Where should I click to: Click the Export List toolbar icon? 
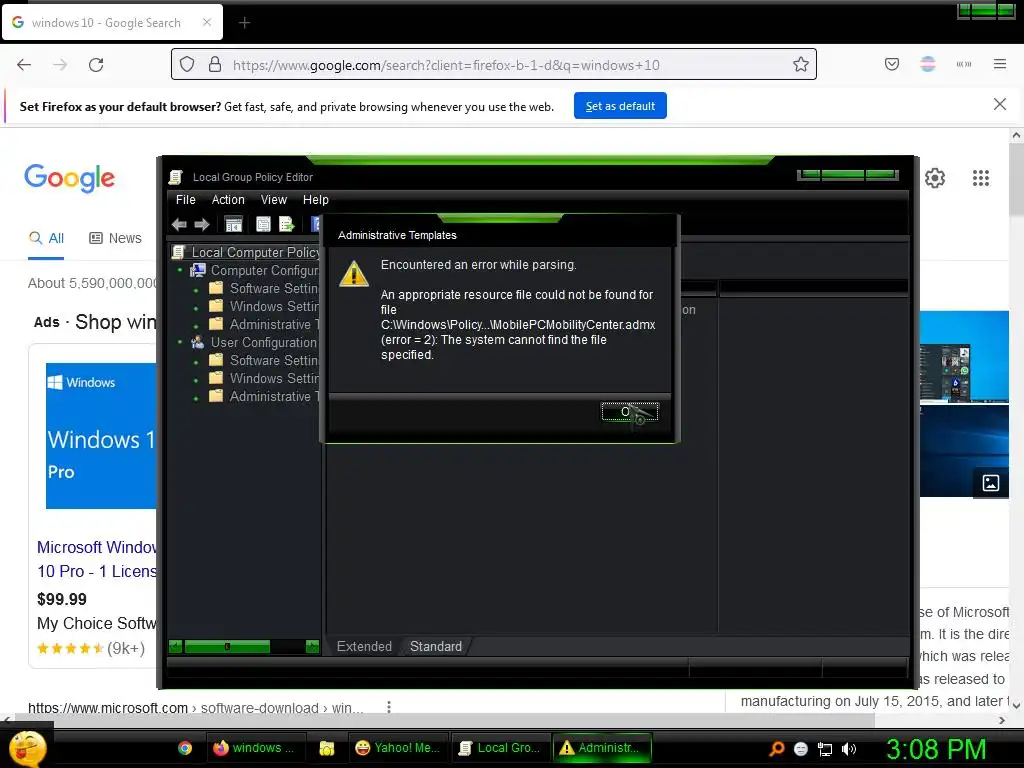[x=287, y=225]
